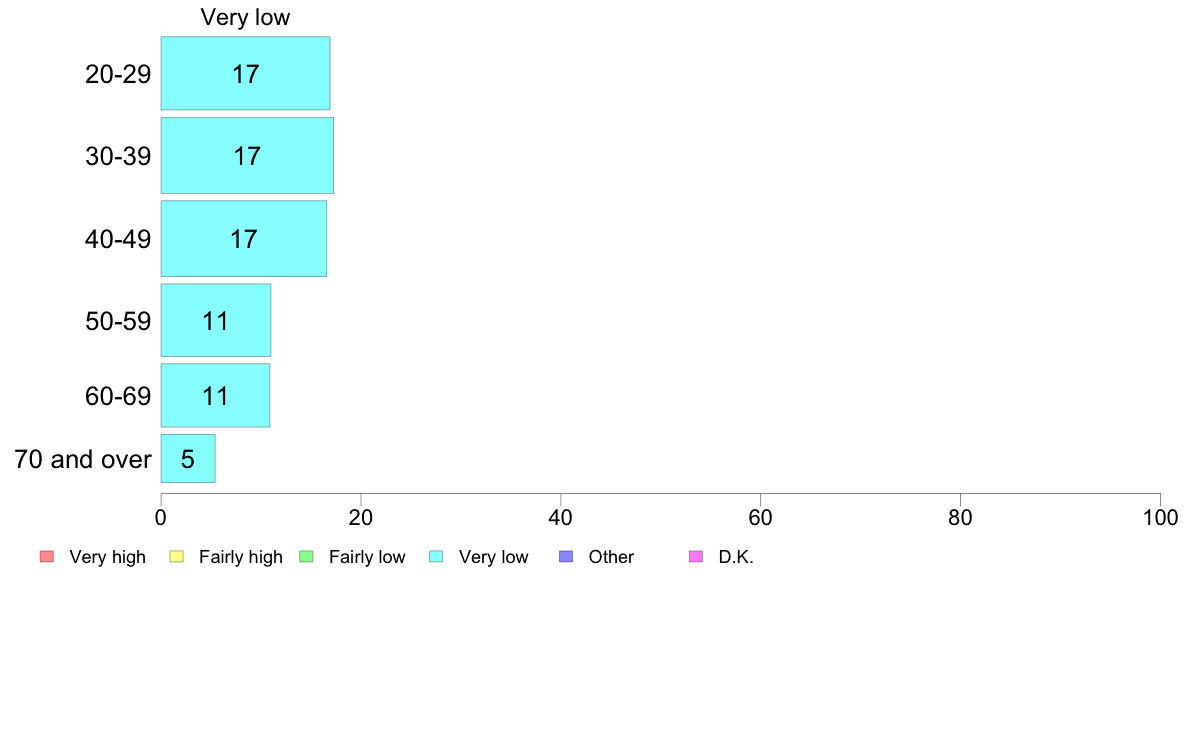Click the 100 tick on x-axis

tap(1160, 518)
